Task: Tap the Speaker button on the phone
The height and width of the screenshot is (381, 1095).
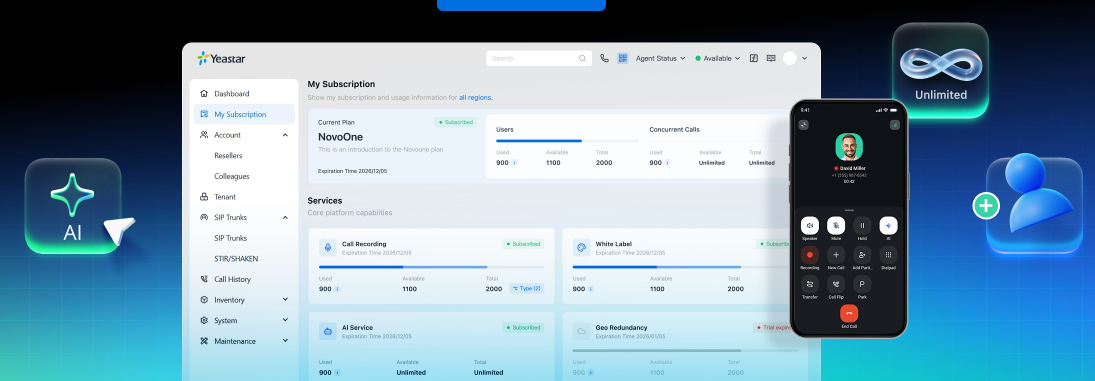Action: 810,225
